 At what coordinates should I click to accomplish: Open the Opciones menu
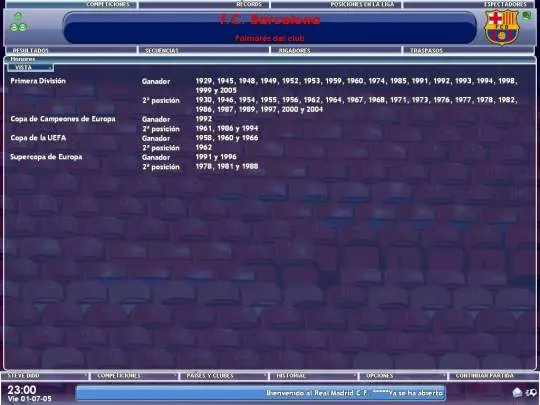point(403,376)
